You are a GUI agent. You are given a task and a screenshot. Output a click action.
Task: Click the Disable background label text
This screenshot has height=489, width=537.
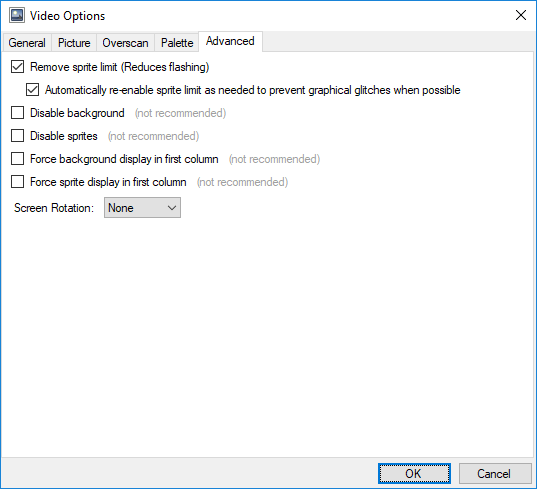pyautogui.click(x=77, y=113)
